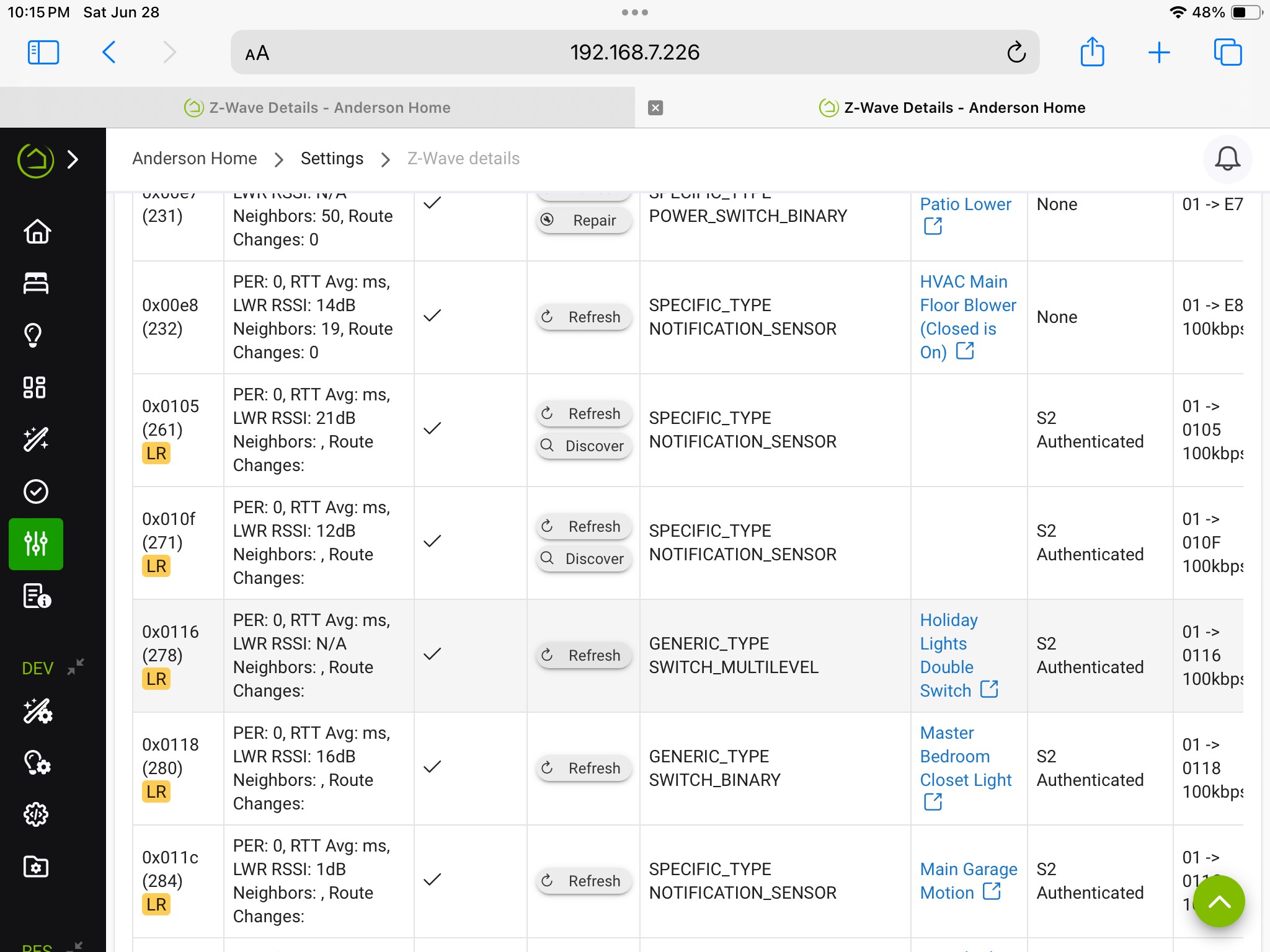
Task: Click the LR badge on node 0x0118
Action: (156, 792)
